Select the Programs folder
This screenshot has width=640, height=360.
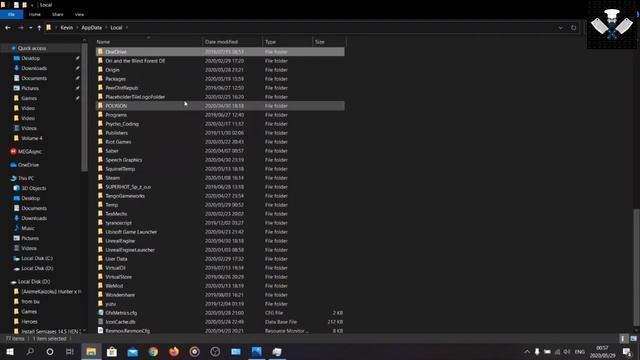pos(220,115)
